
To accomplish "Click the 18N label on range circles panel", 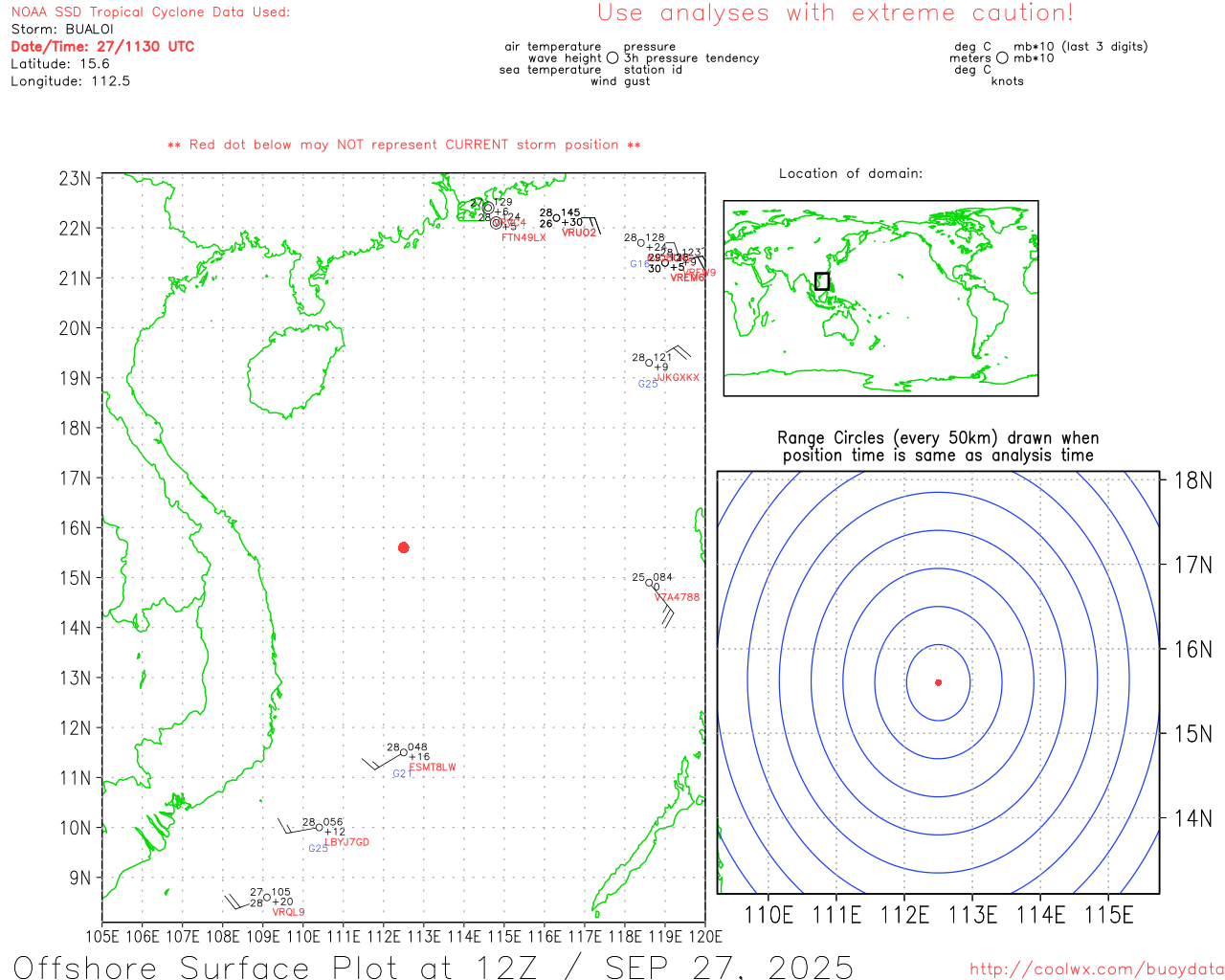I will (x=1193, y=480).
